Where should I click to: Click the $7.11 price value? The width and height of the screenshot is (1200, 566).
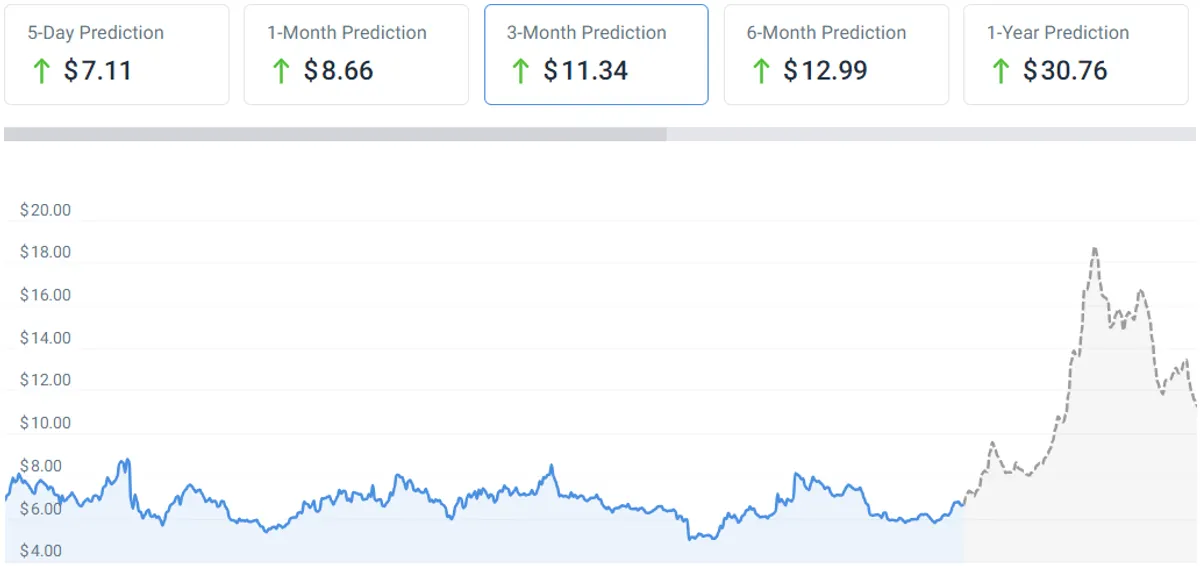98,71
